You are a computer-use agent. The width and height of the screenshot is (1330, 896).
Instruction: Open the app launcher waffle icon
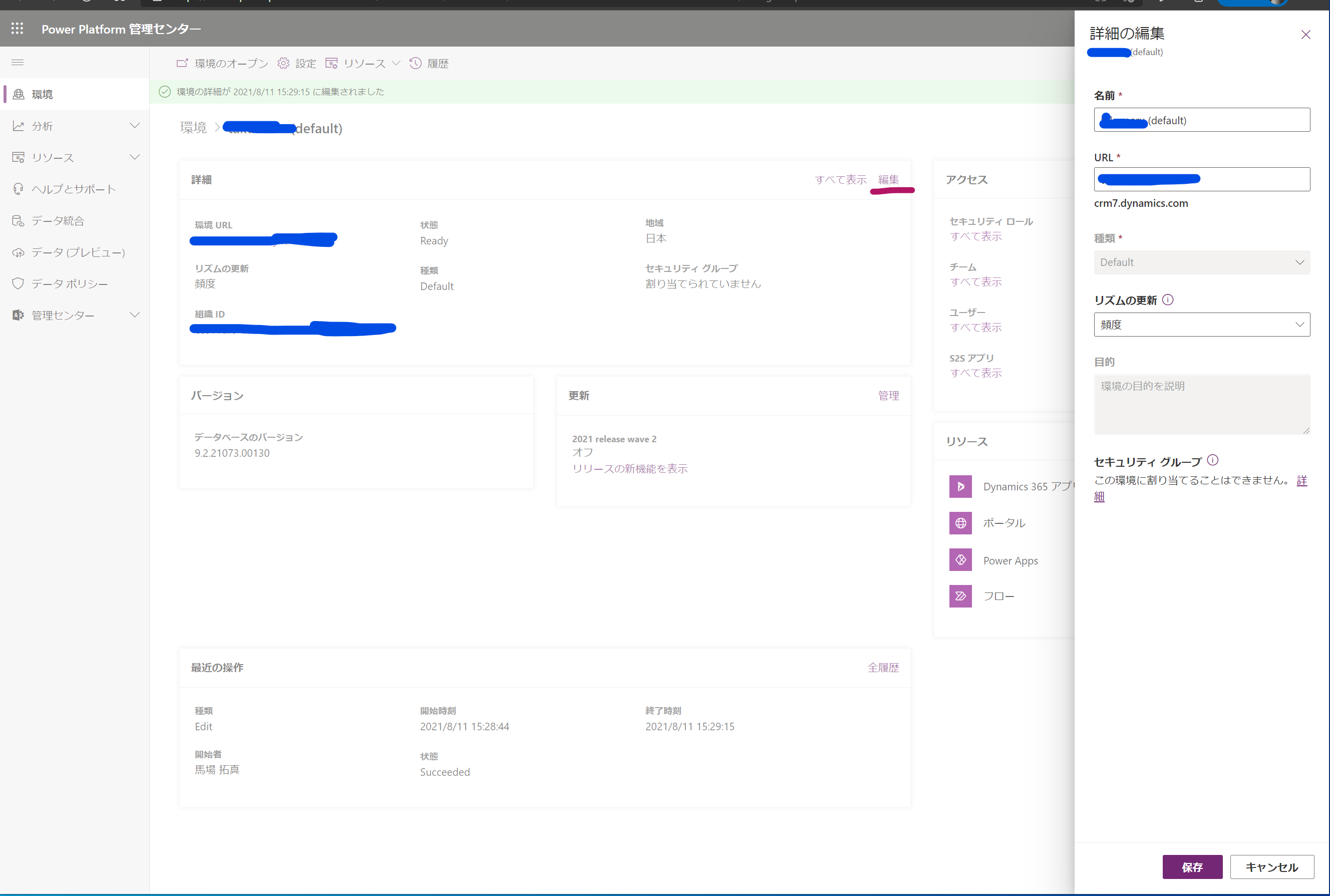17,29
